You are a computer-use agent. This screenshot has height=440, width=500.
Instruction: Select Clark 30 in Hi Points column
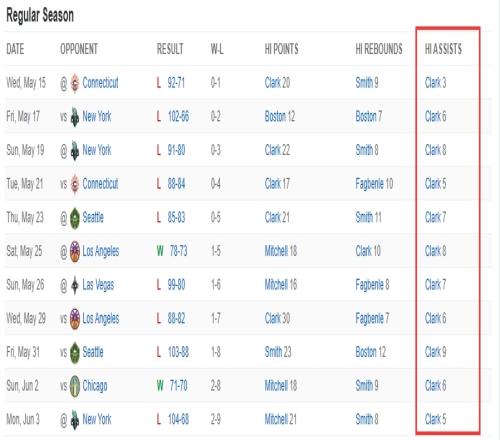(277, 318)
